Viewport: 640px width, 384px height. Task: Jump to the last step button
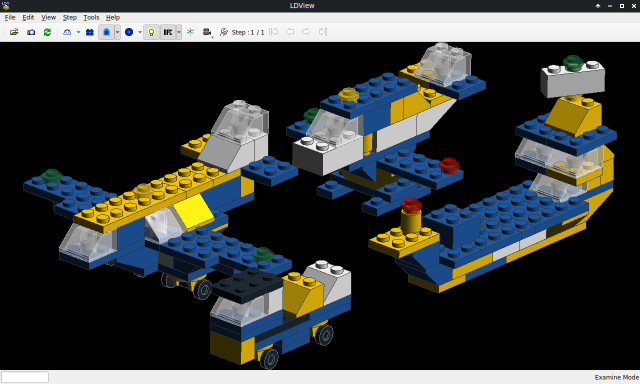(323, 32)
